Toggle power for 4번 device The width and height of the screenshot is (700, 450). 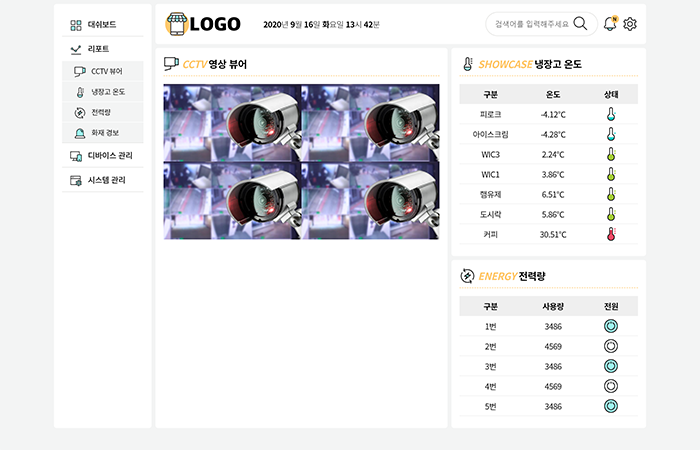(611, 386)
